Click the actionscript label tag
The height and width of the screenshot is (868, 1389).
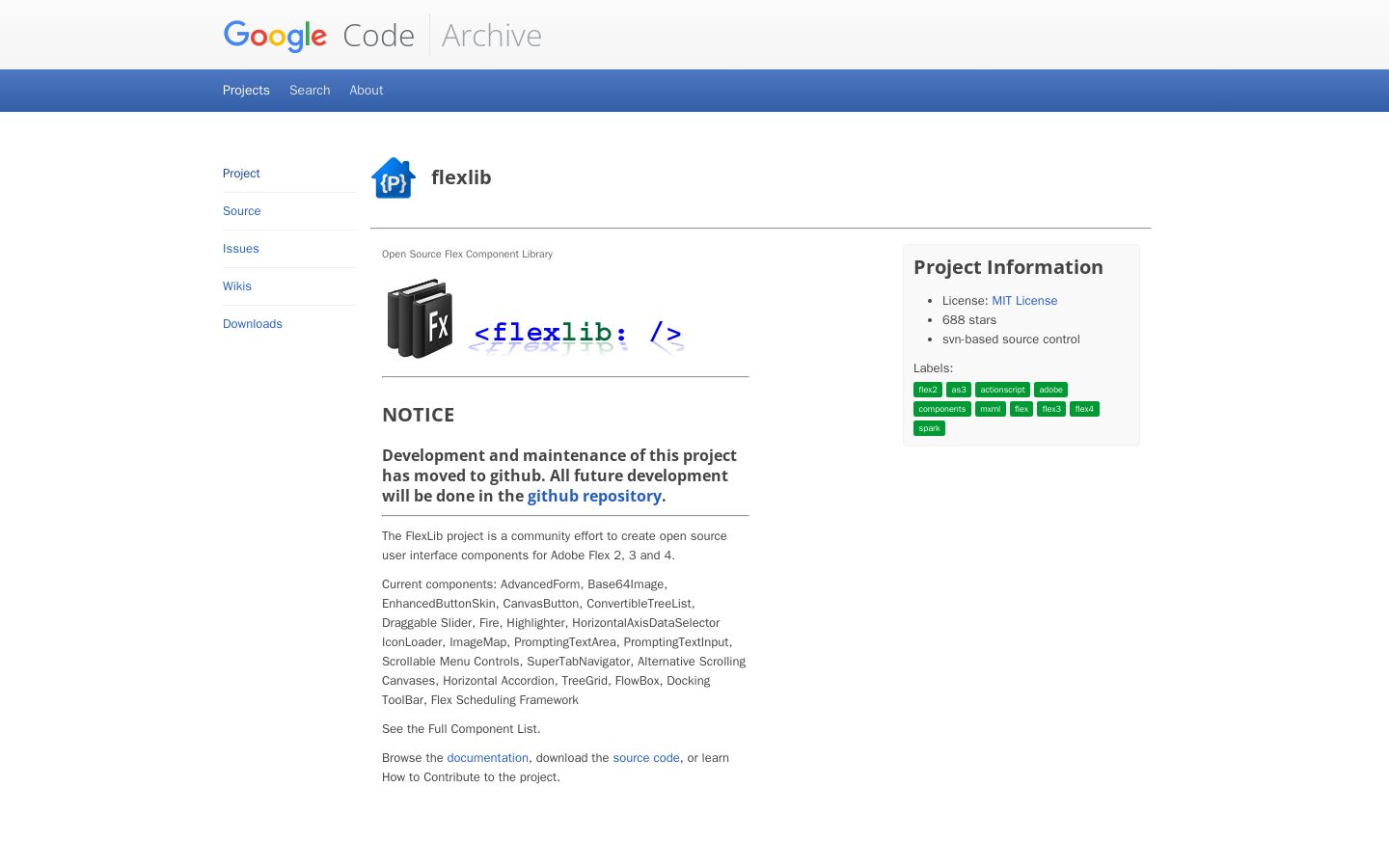pos(1002,390)
